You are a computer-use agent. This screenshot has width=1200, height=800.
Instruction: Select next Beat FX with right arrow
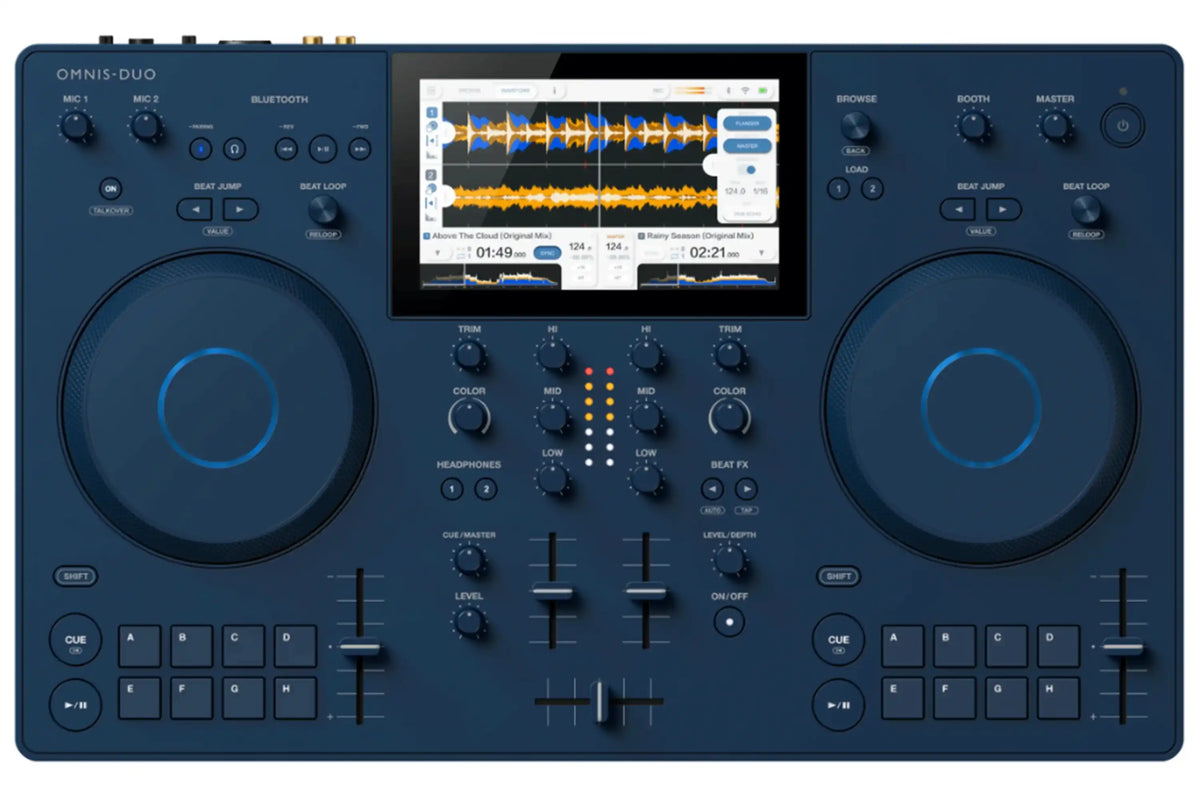pos(746,489)
